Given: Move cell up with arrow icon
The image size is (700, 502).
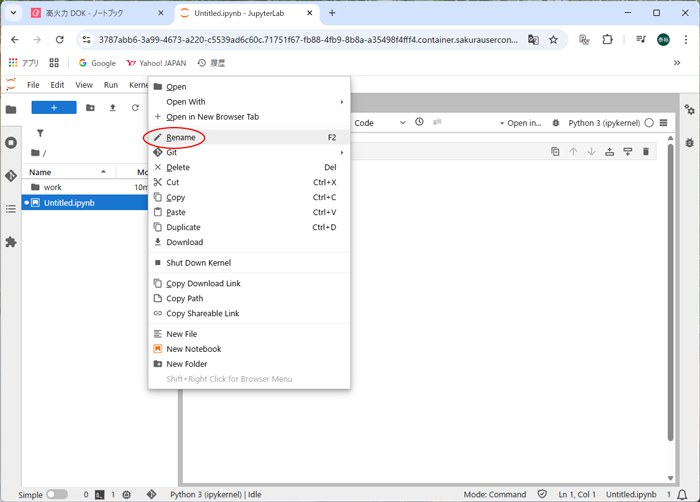Looking at the screenshot, I should pos(573,152).
